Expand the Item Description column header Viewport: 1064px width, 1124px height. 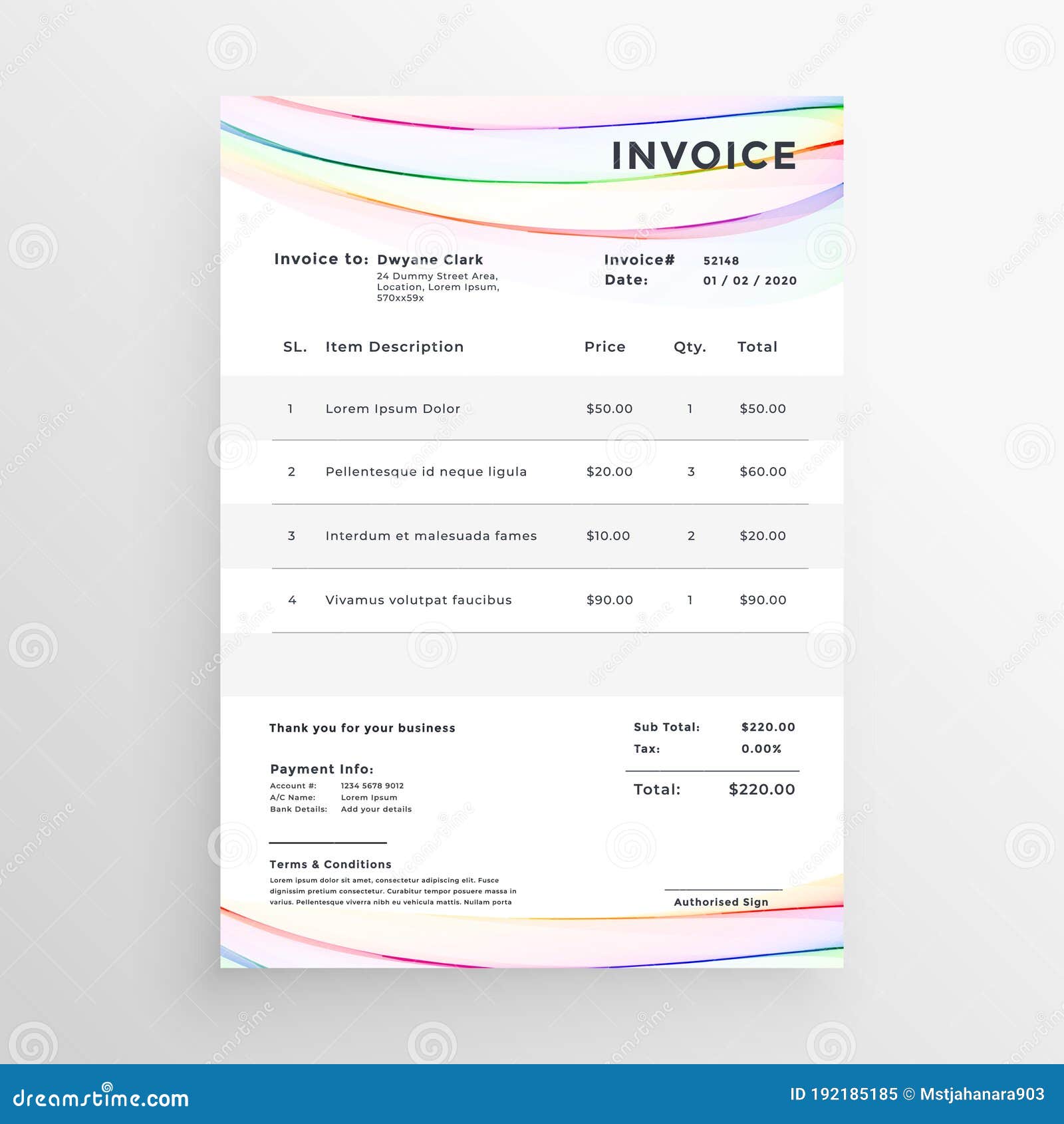pyautogui.click(x=393, y=347)
